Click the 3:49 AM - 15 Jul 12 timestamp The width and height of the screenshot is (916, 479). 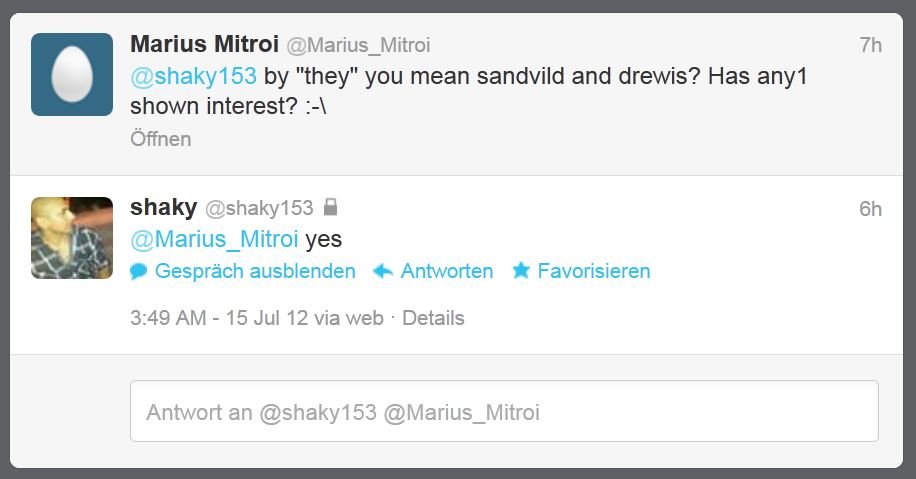click(256, 318)
